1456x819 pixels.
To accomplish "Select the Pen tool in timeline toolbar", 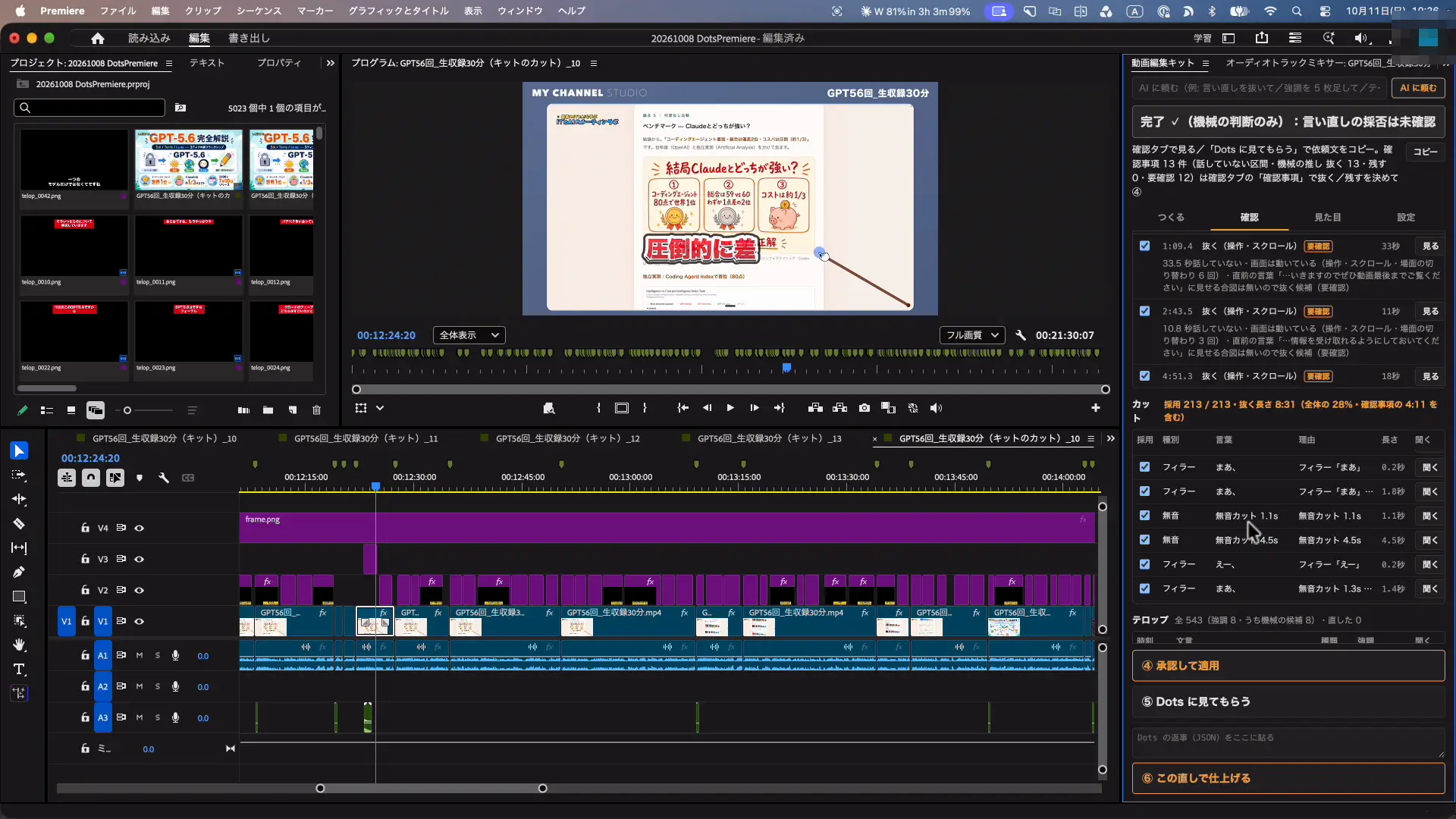I will (x=20, y=572).
